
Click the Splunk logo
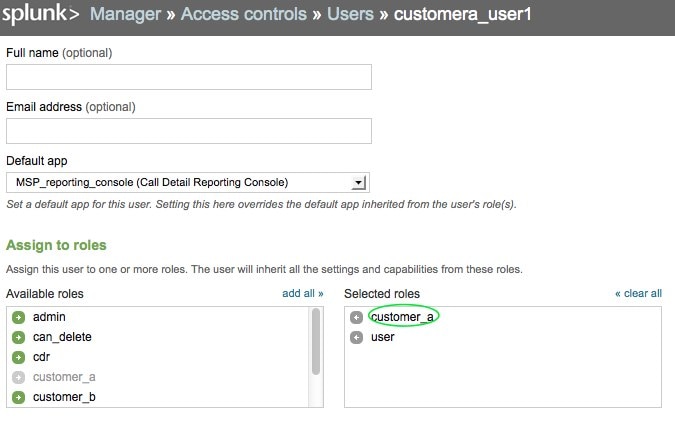click(x=40, y=16)
